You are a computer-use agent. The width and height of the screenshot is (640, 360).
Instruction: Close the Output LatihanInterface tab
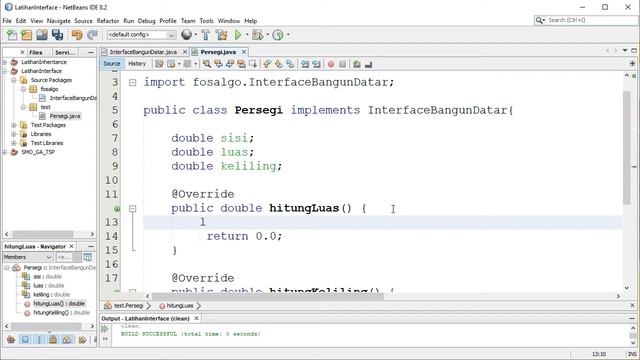click(196, 318)
